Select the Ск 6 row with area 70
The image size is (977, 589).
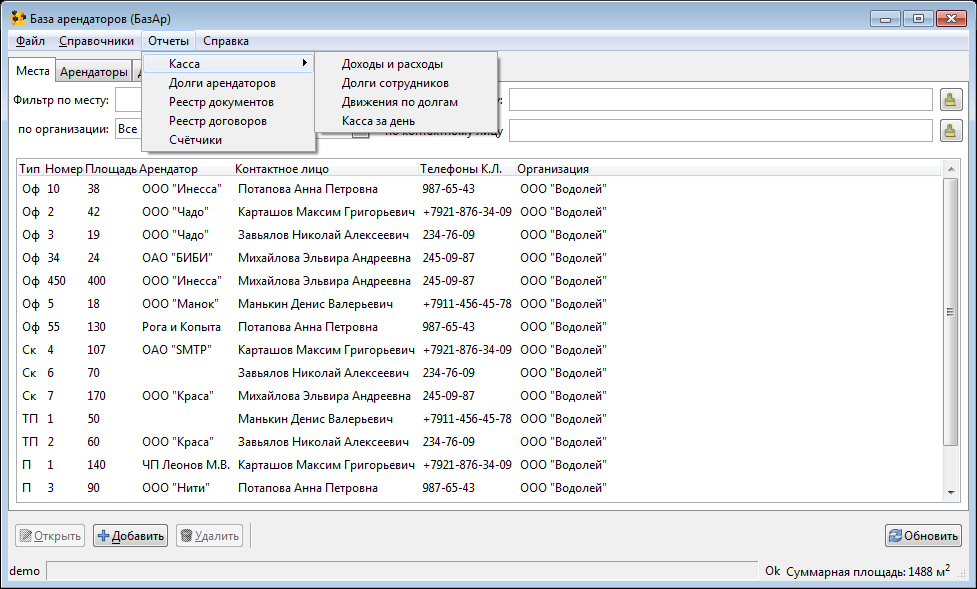pyautogui.click(x=480, y=373)
